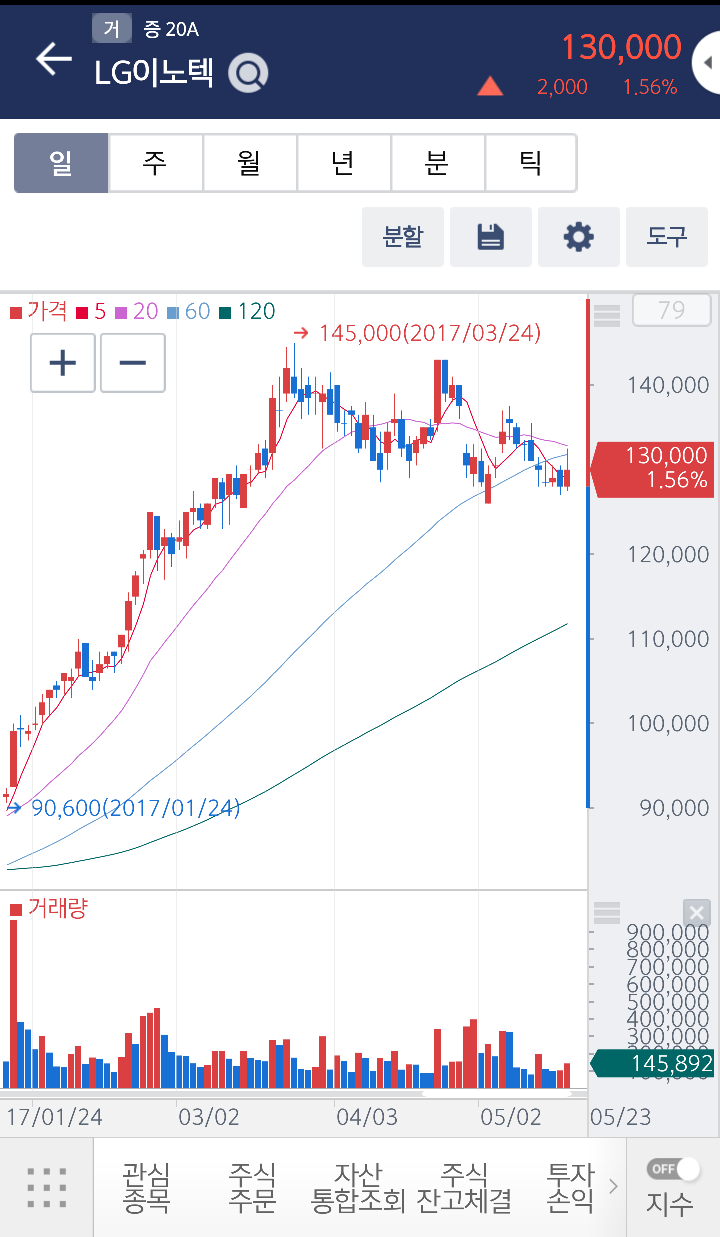
Task: Open 투자손익 profit and loss menu
Action: tap(570, 1187)
